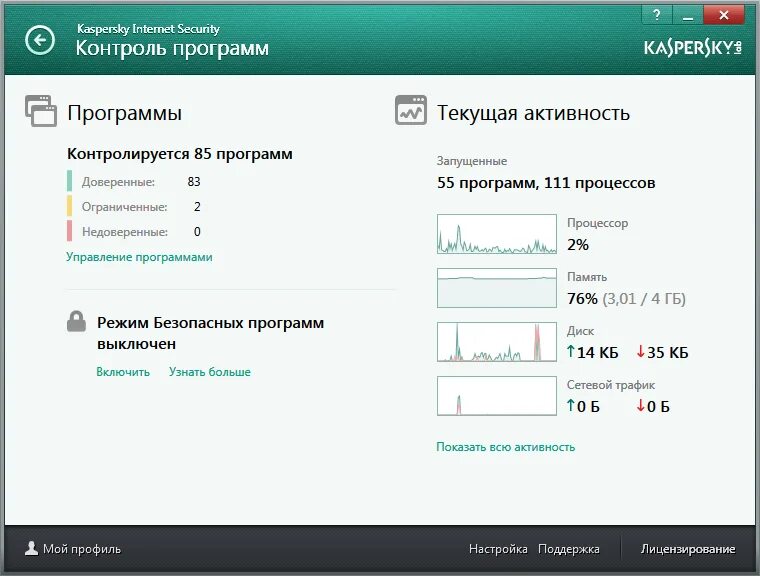Open Управление программами link
This screenshot has width=760, height=576.
coord(139,257)
